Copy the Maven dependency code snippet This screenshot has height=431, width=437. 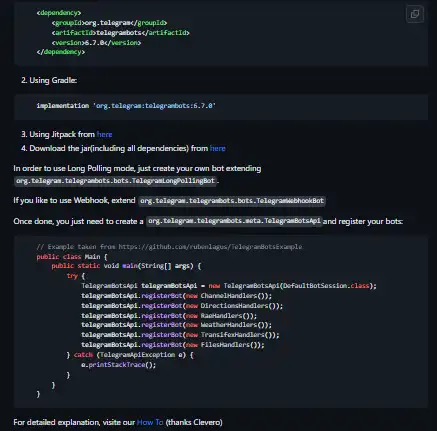pyautogui.click(x=415, y=14)
